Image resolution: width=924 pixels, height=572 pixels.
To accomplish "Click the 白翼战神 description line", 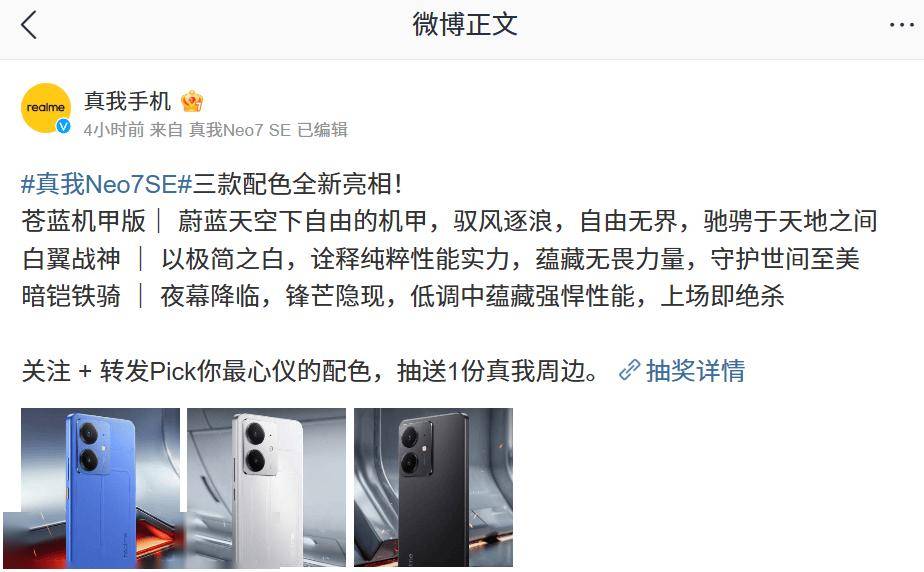I will pos(440,259).
